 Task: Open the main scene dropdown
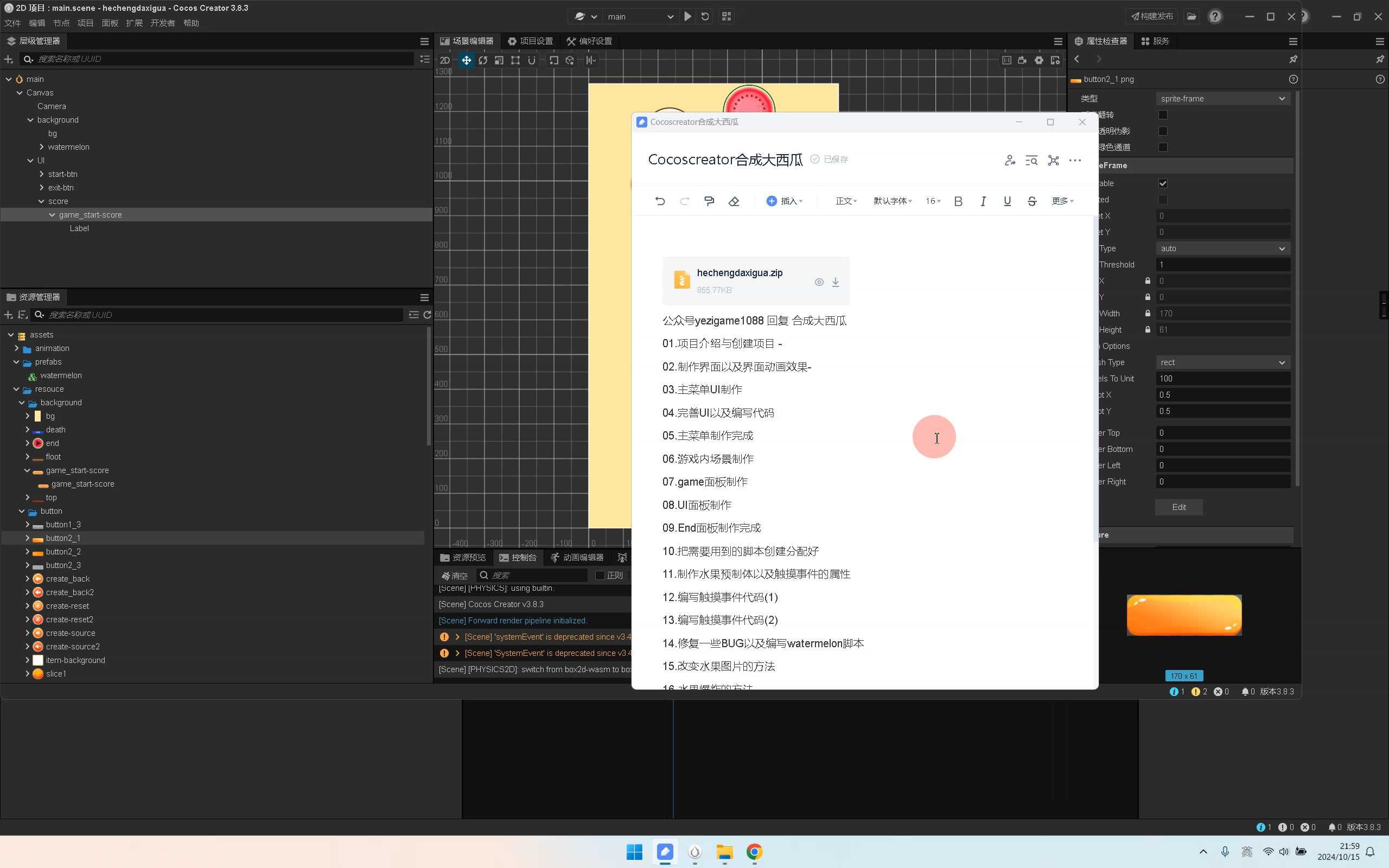coord(641,17)
